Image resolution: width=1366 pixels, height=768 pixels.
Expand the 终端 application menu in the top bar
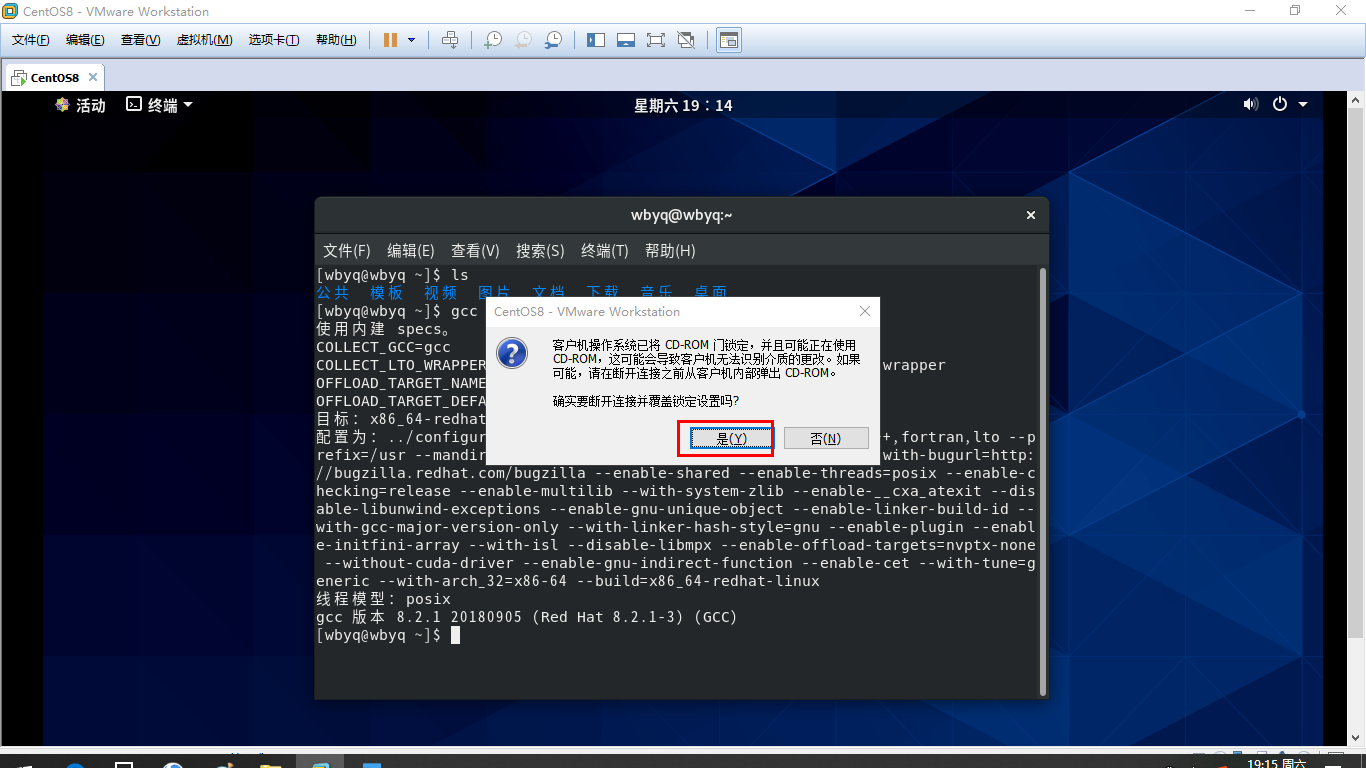point(159,105)
